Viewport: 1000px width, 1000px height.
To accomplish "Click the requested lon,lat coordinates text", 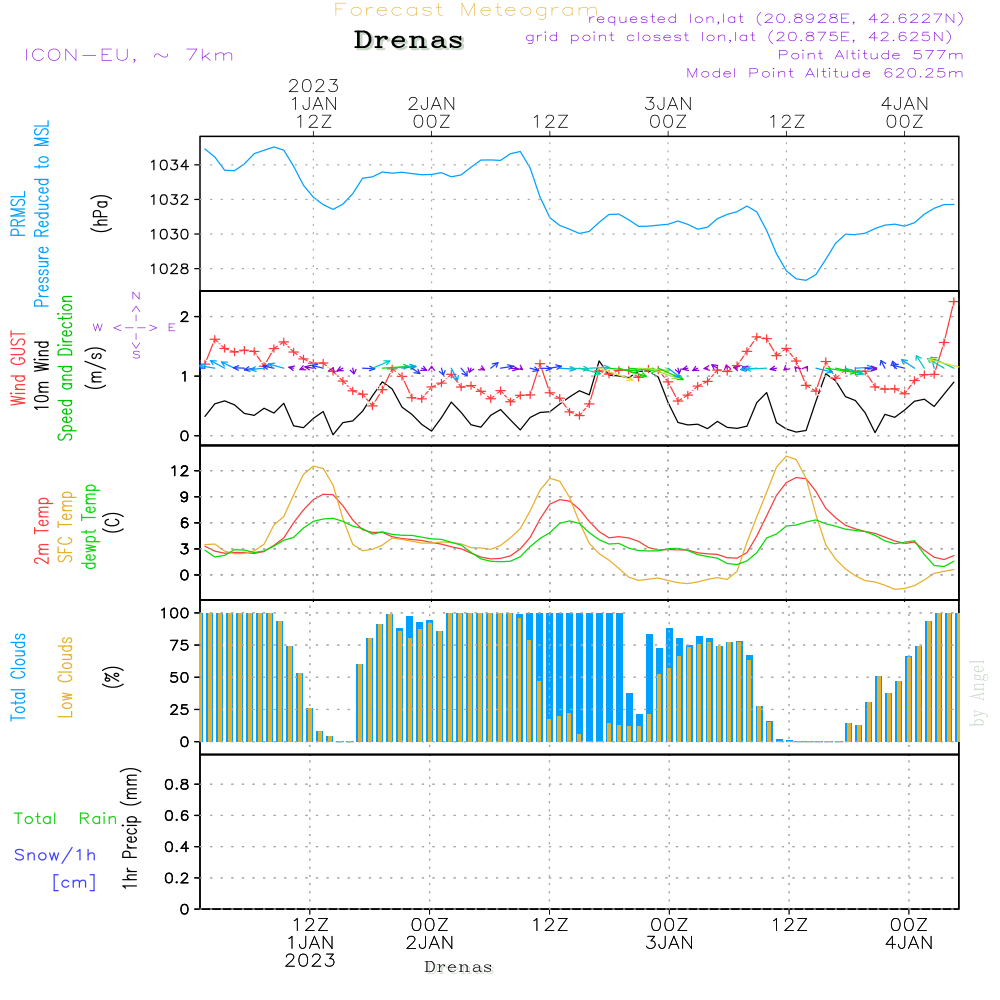I will coord(776,19).
